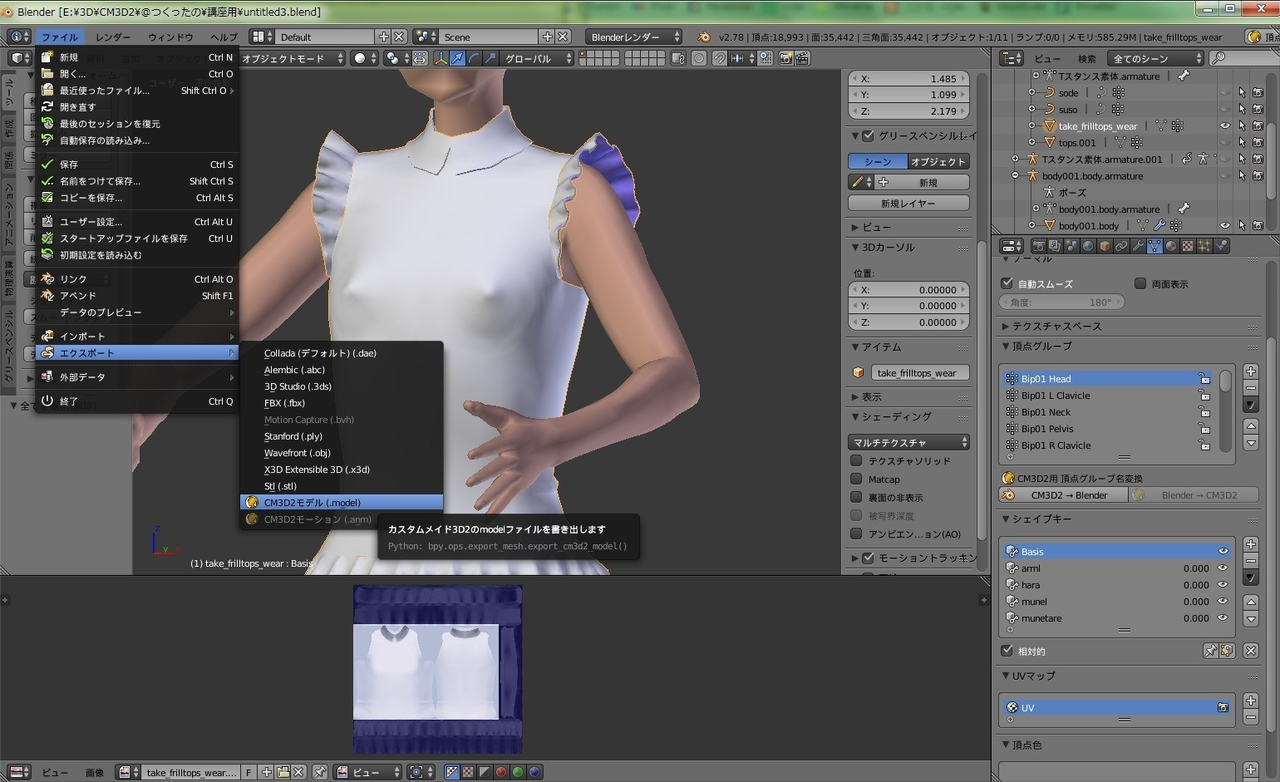The width and height of the screenshot is (1280, 782).
Task: Open the constraints chain-link tab
Action: 1121,246
